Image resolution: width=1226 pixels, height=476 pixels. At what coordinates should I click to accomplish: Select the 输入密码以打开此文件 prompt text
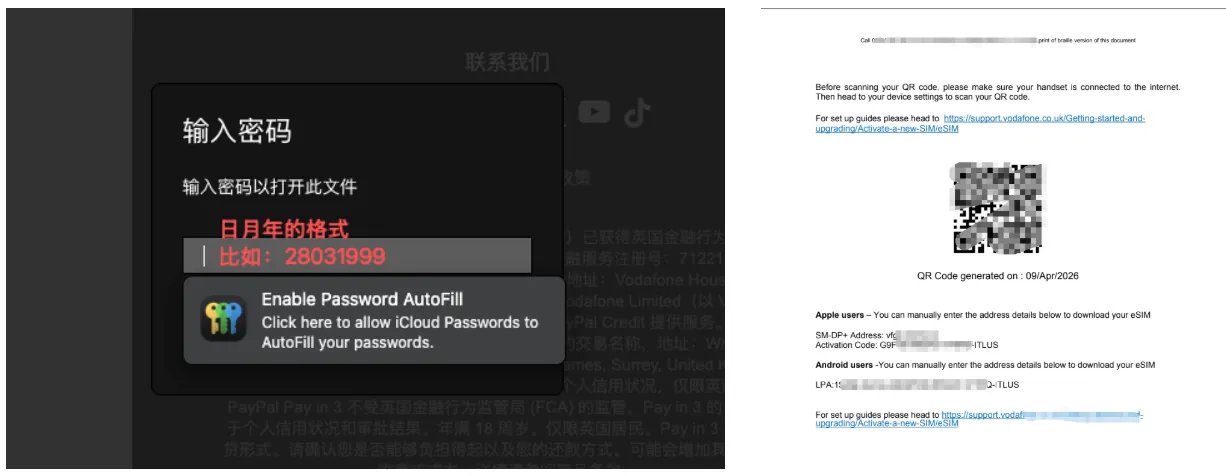coord(269,187)
